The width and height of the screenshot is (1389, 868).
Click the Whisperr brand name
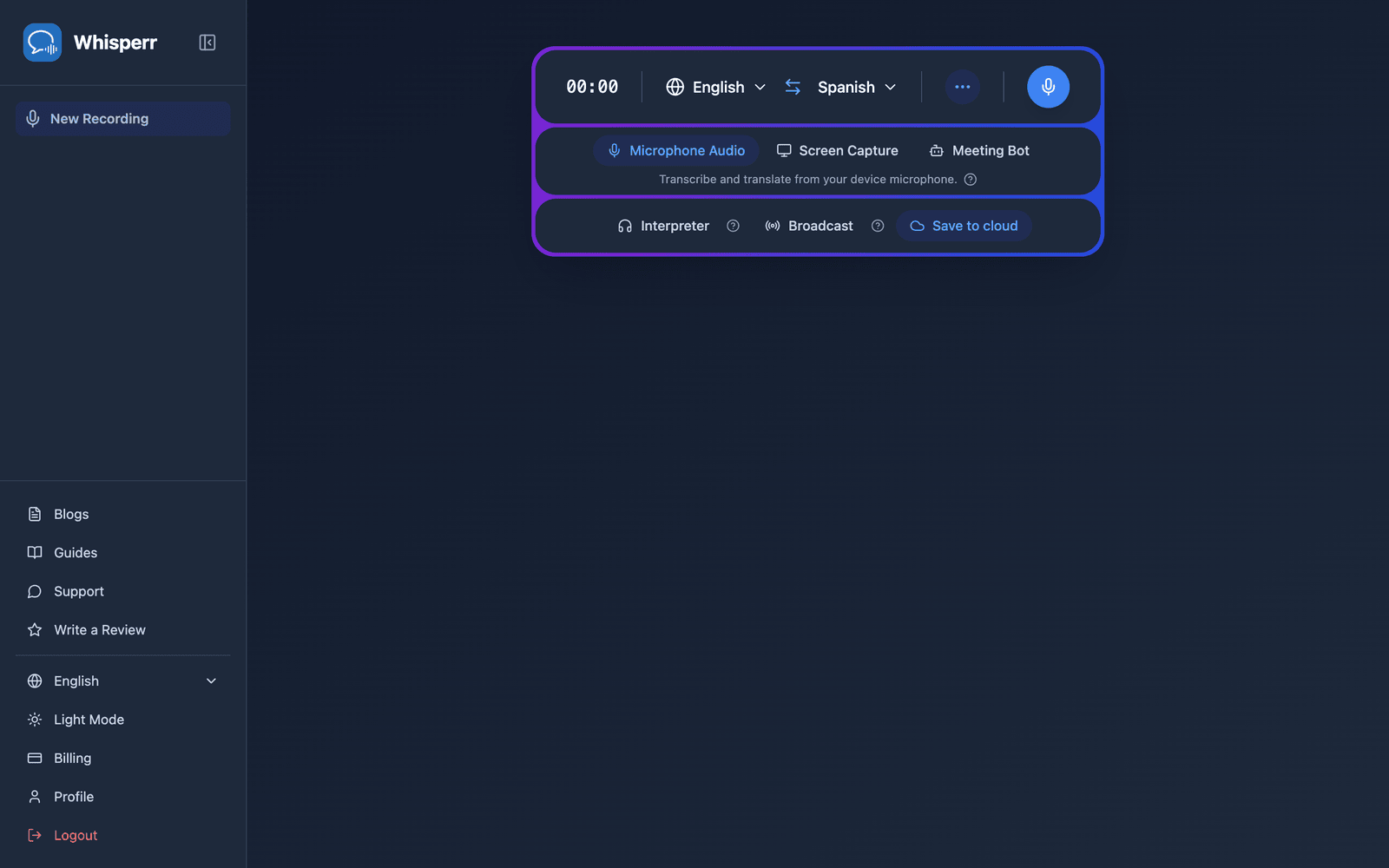click(x=115, y=43)
